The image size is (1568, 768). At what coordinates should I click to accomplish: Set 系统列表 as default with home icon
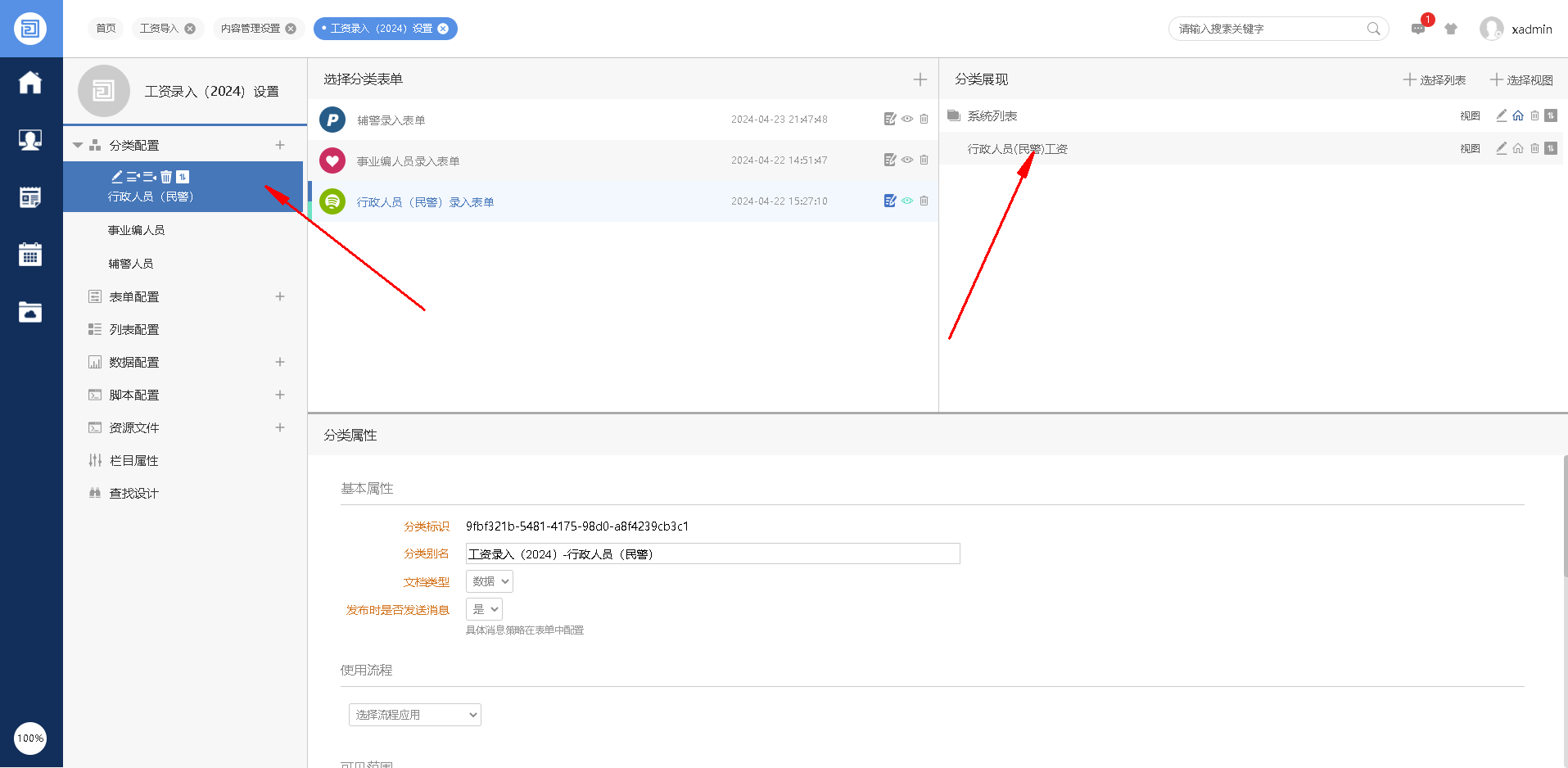coord(1518,115)
